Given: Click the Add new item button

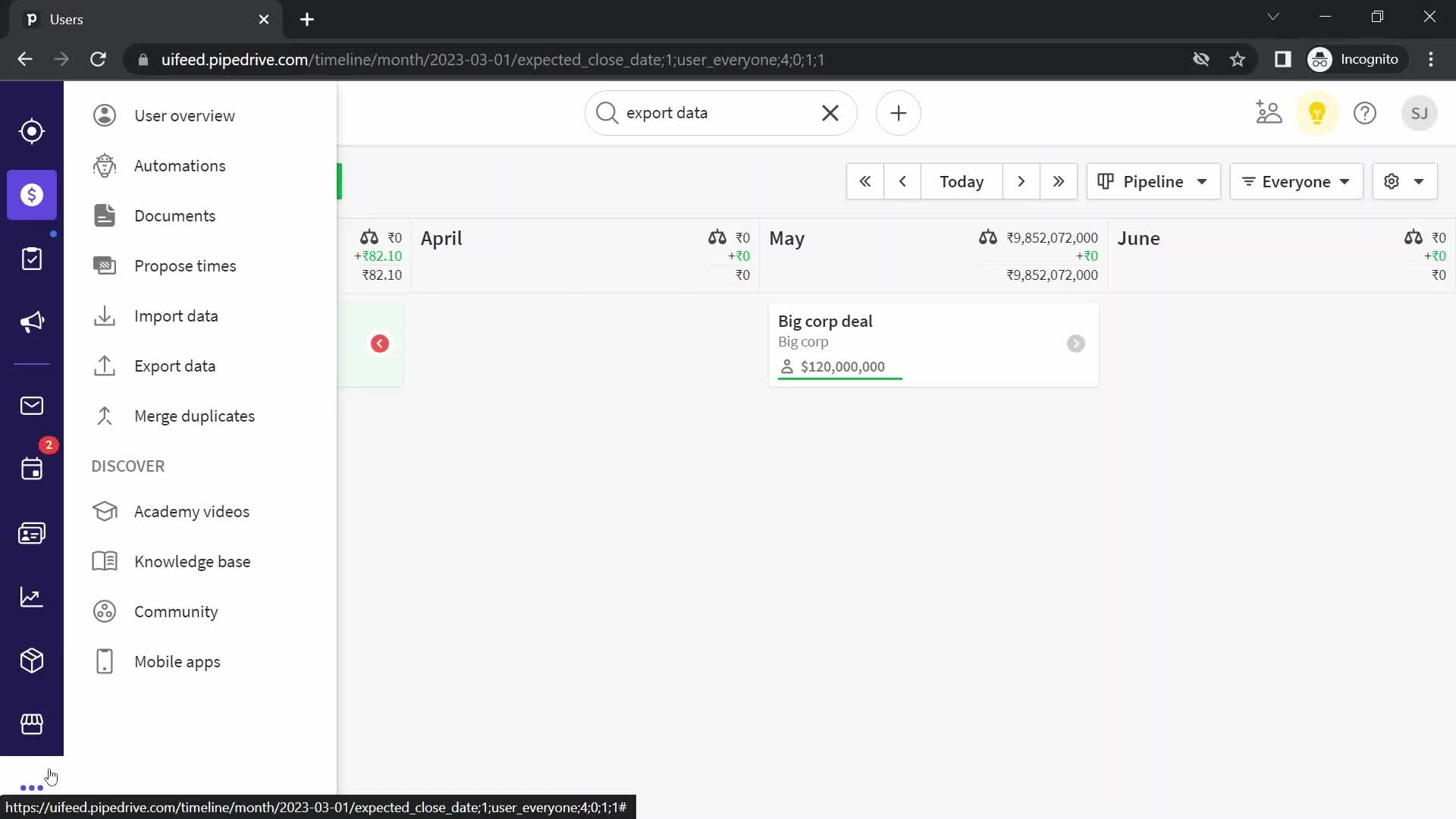Looking at the screenshot, I should click(x=897, y=113).
